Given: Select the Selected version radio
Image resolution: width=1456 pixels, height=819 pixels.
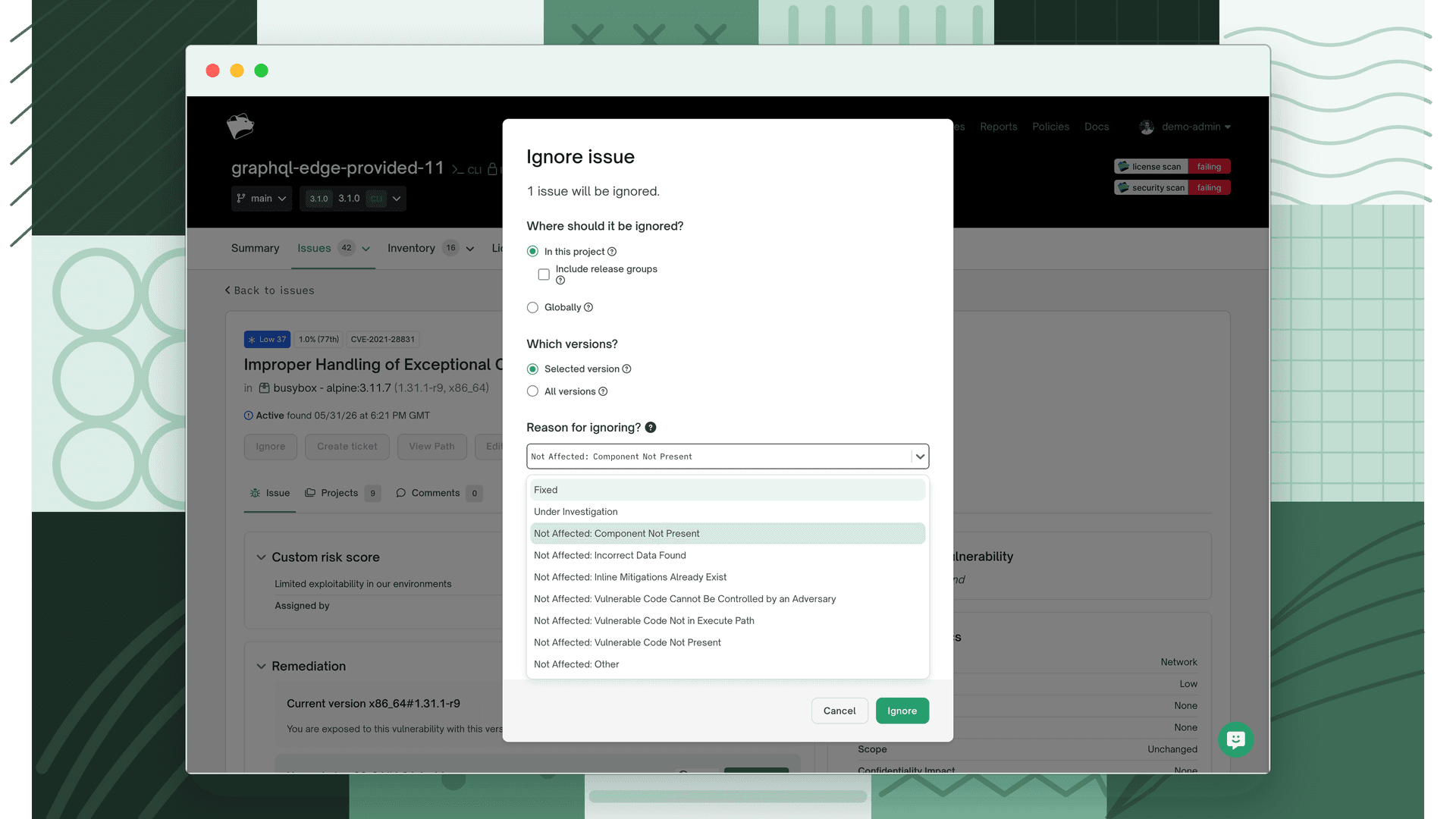Looking at the screenshot, I should click(532, 369).
